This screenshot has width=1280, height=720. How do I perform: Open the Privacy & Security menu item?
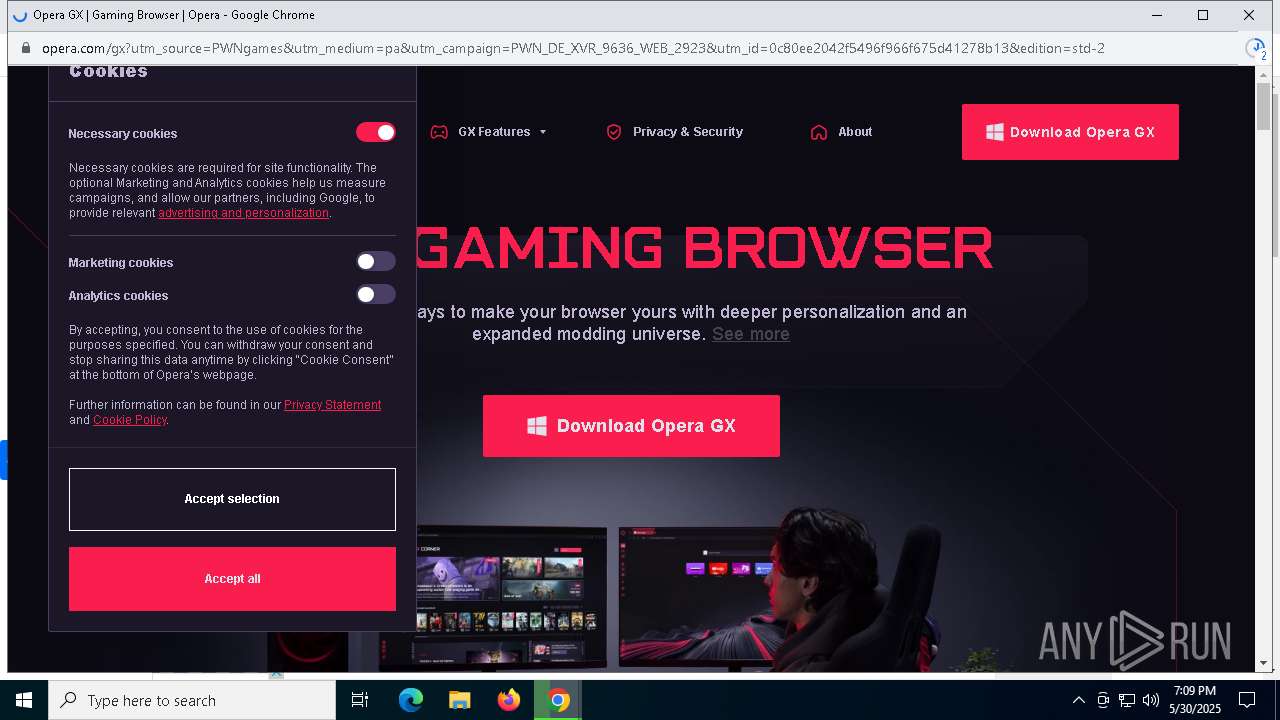(687, 132)
